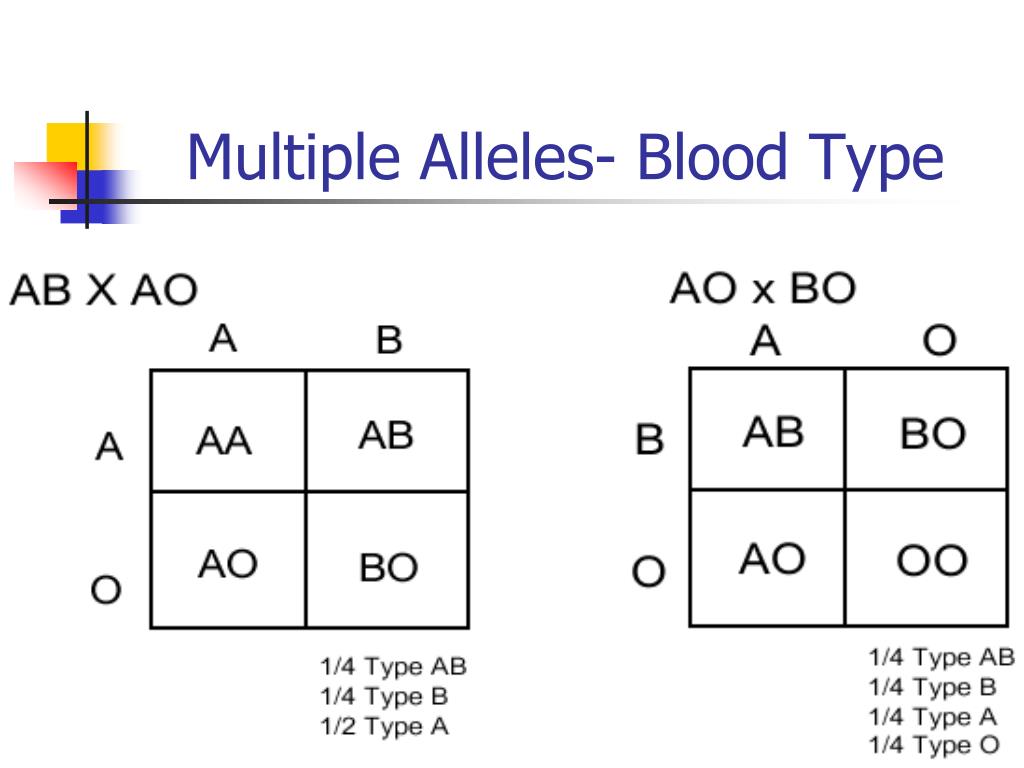Viewport: 1024px width, 768px height.
Task: Select the AO cell in the right Punnett square
Action: pos(767,558)
